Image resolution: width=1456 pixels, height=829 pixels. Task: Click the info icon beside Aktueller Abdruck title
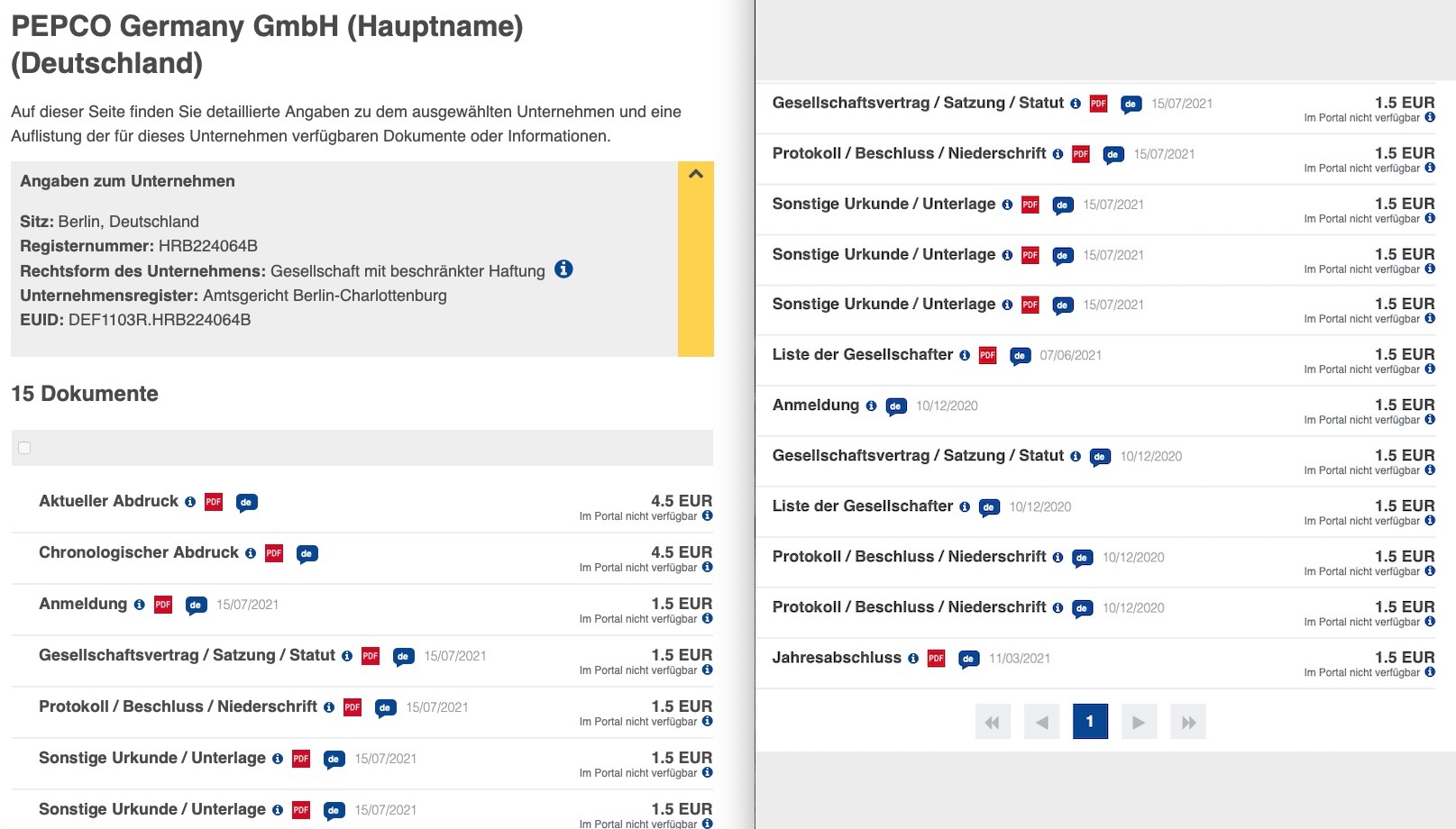tap(190, 502)
